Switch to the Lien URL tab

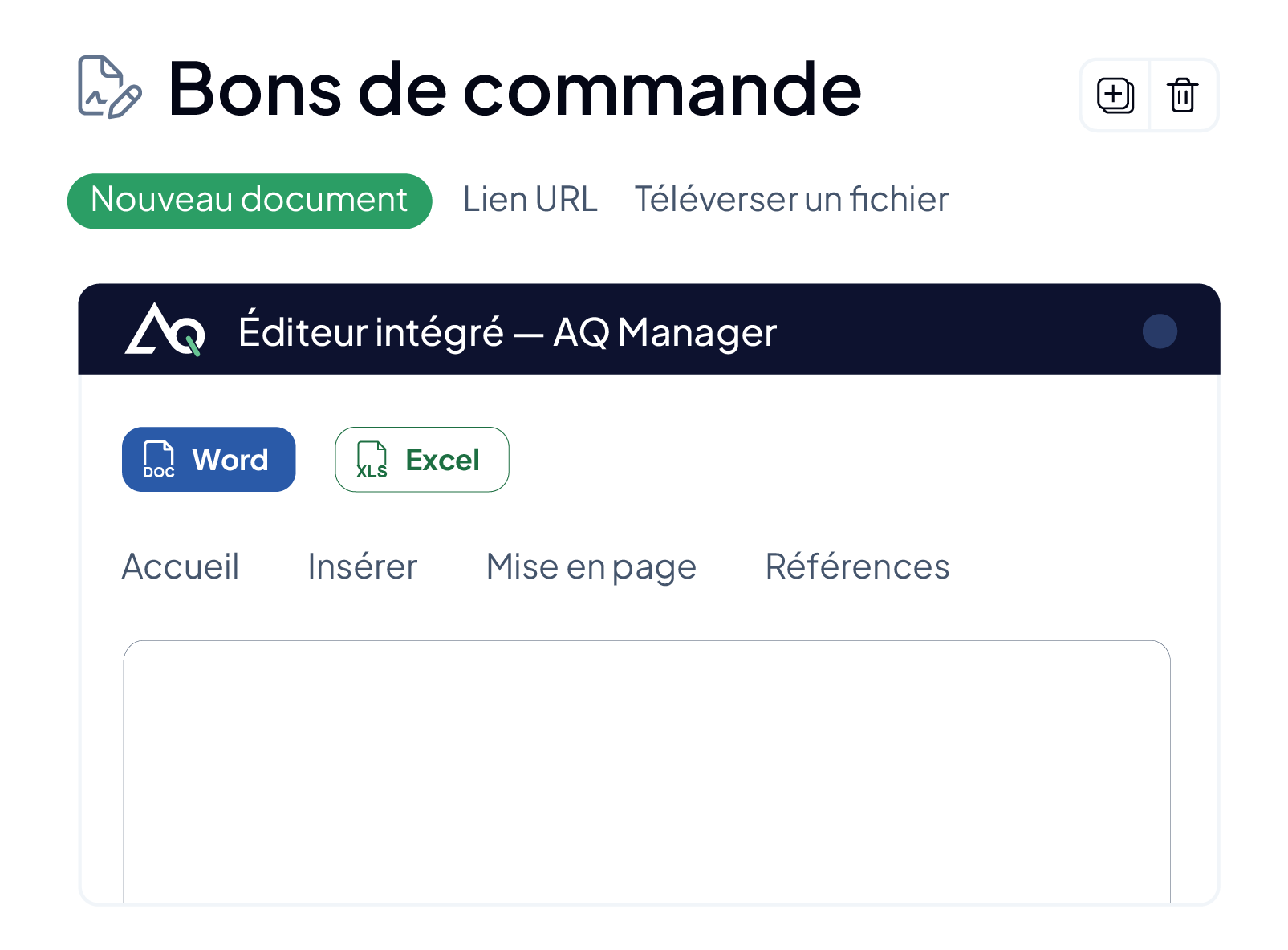(530, 200)
